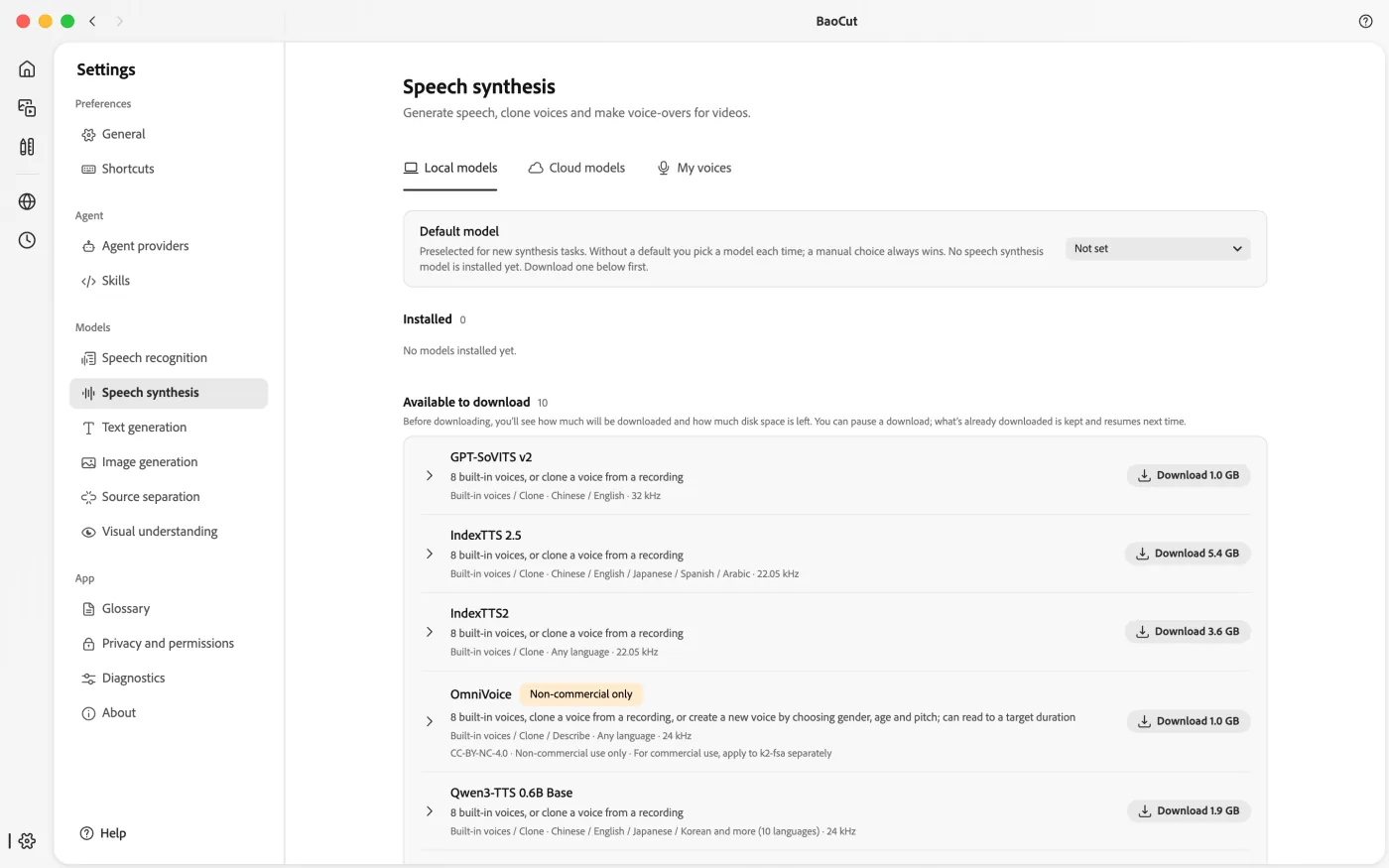Expand the IndexTTS 2.5 model details

430,554
